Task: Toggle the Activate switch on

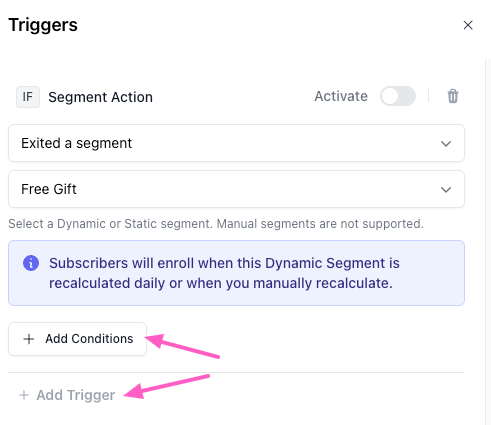Action: click(x=398, y=96)
